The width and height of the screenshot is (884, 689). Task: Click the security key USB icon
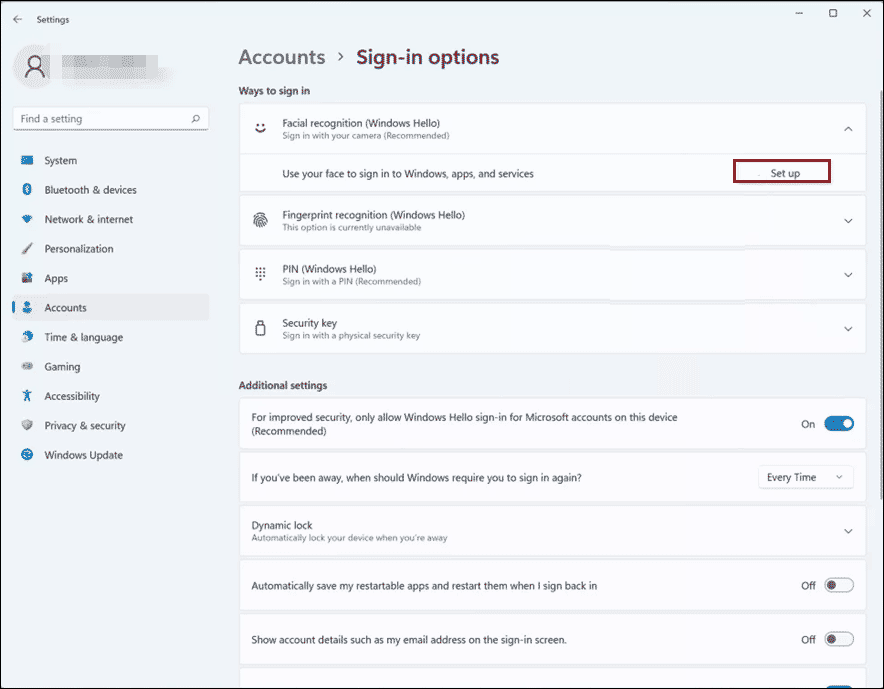coord(260,328)
